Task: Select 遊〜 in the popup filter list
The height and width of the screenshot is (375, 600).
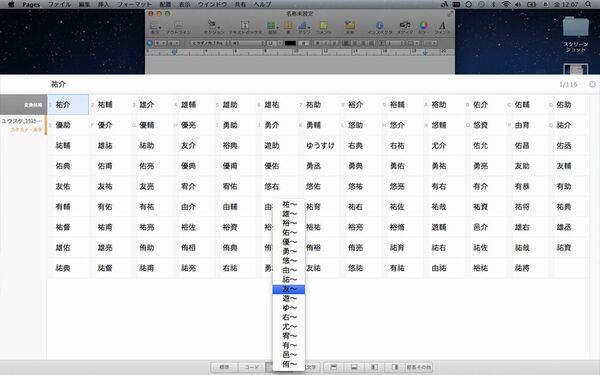Action: (x=289, y=298)
